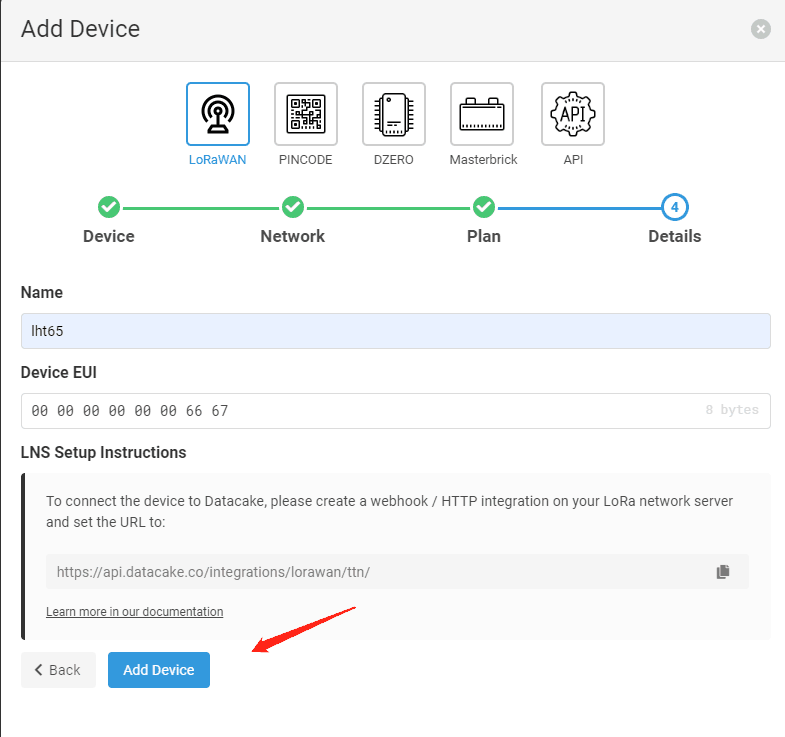The height and width of the screenshot is (737, 785).
Task: Close the Add Device dialog
Action: coord(760,29)
